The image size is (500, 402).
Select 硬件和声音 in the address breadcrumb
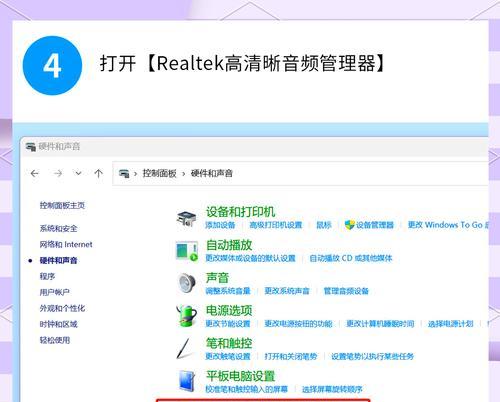(x=211, y=173)
